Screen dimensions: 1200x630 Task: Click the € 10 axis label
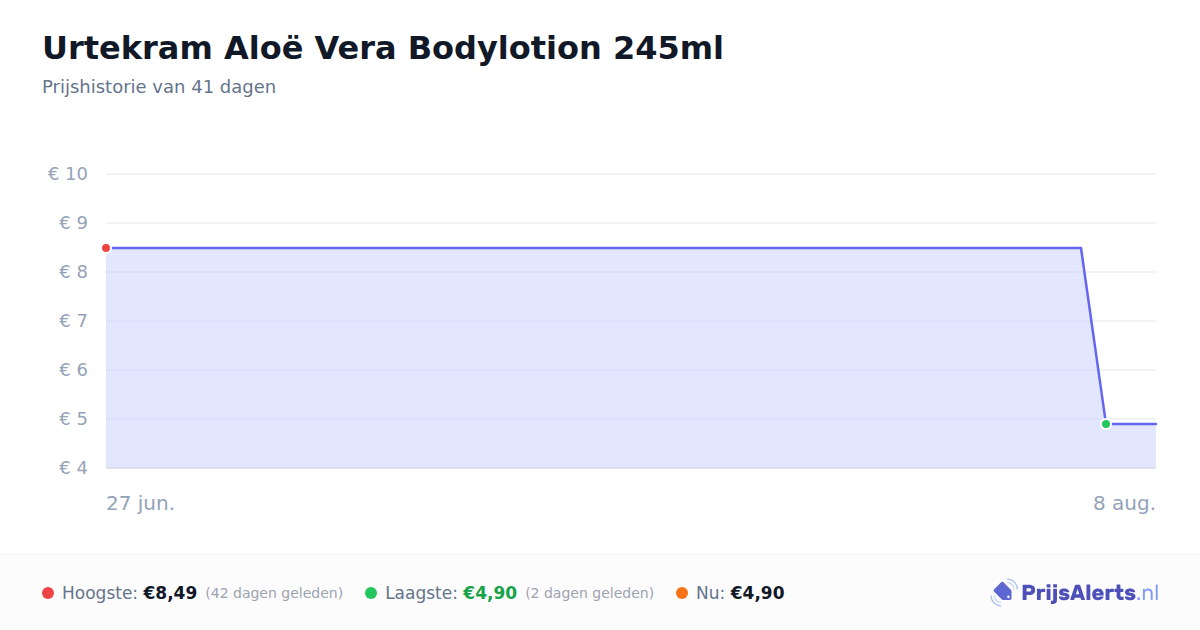[x=68, y=174]
